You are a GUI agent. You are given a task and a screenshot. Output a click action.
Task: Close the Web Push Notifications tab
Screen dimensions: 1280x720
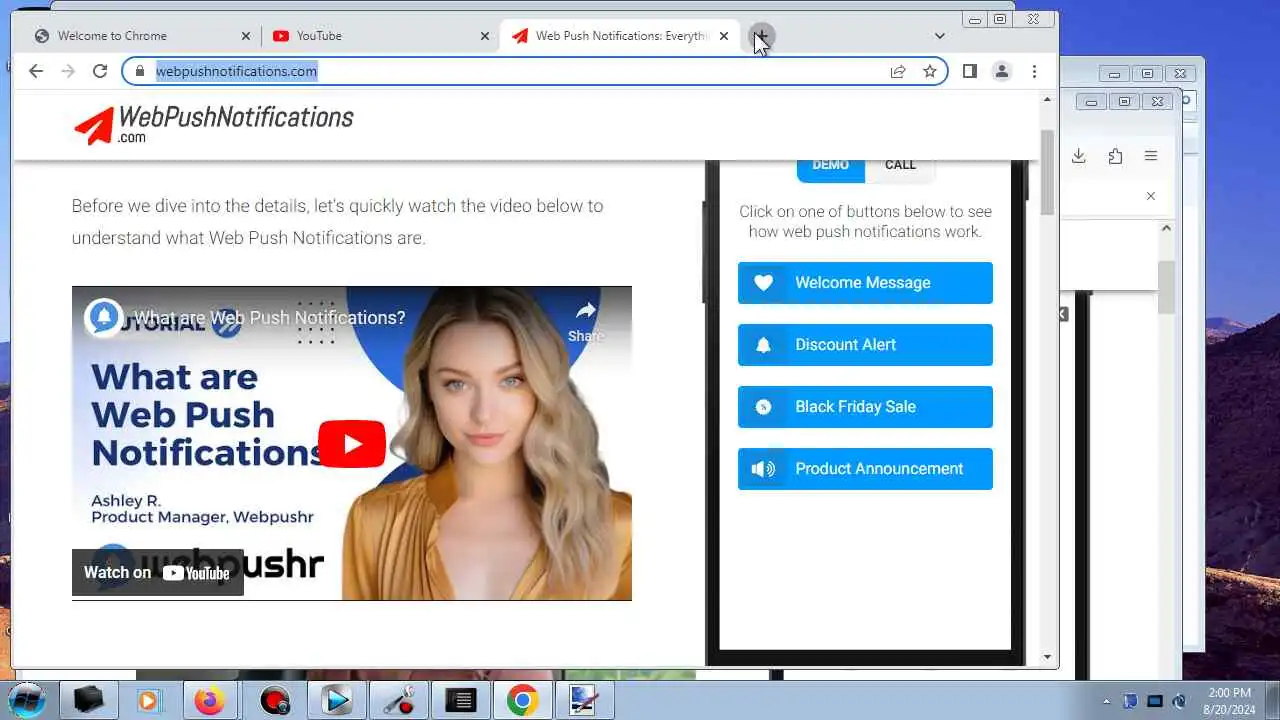click(724, 36)
